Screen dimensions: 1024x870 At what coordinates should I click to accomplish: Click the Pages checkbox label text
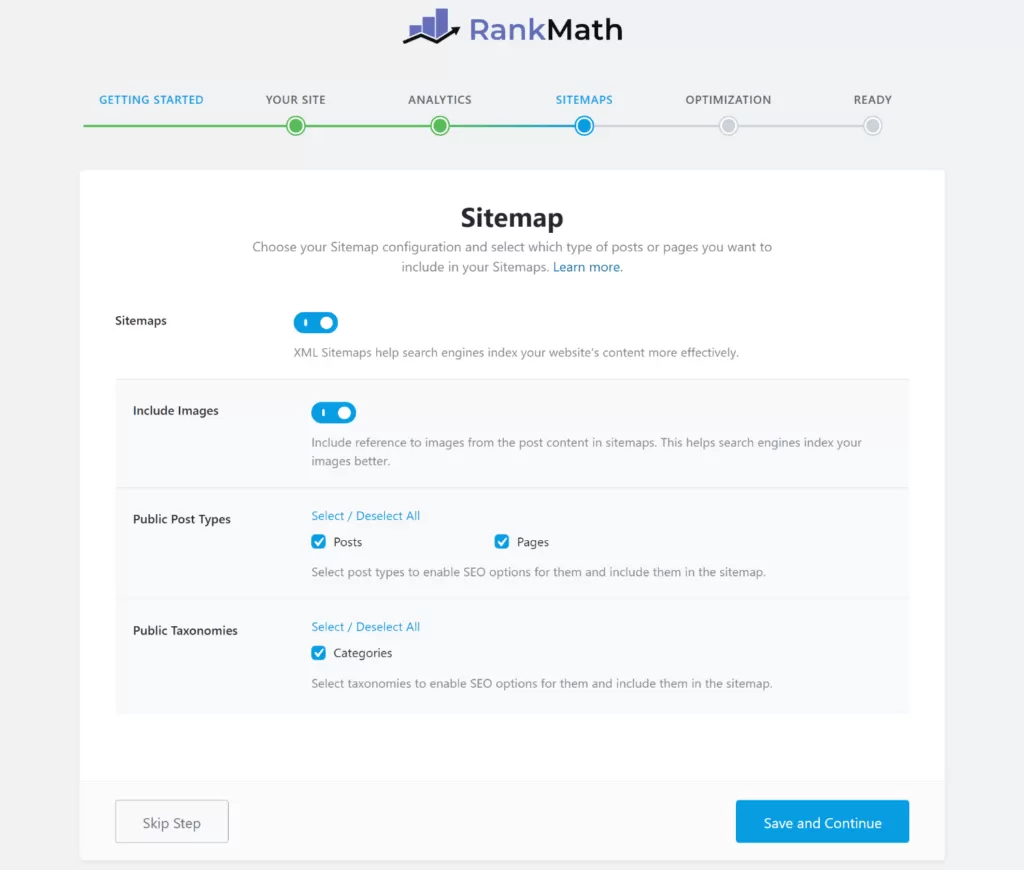pos(533,542)
